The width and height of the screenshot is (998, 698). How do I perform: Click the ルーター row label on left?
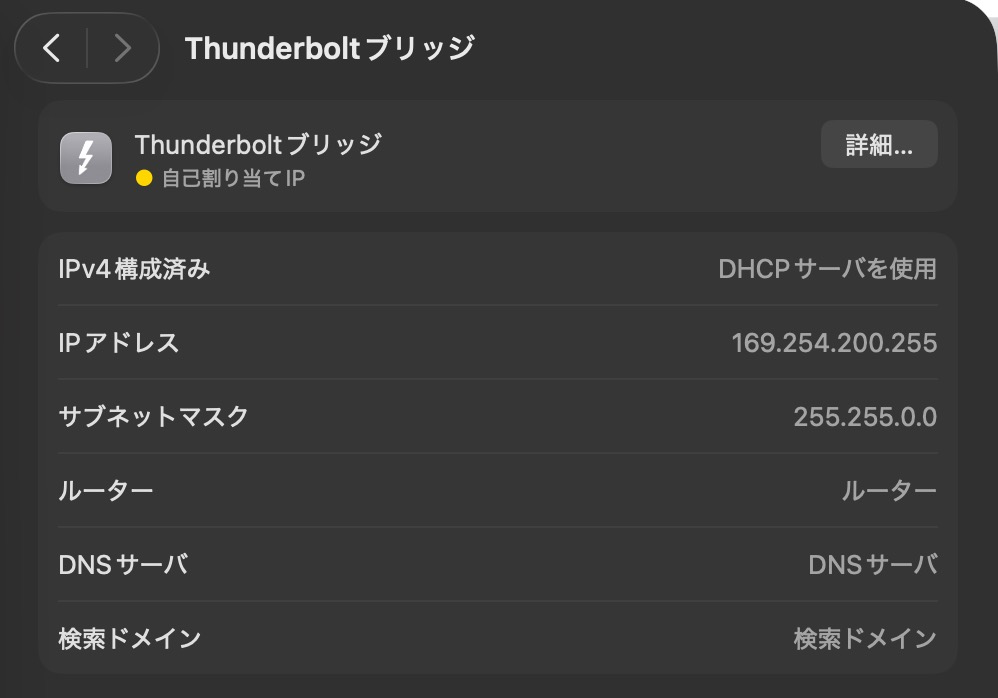point(106,491)
